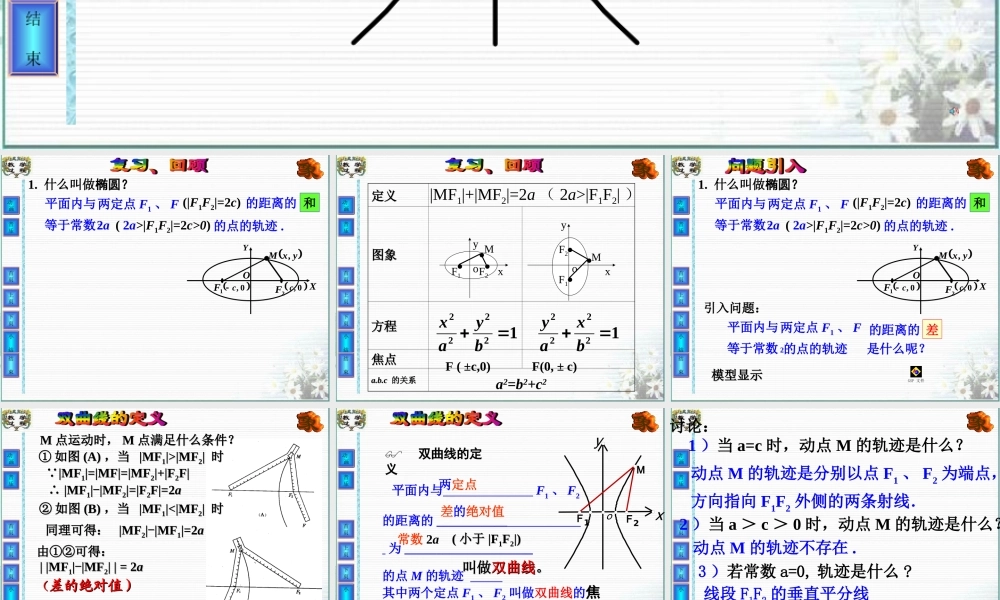The height and width of the screenshot is (600, 1000).
Task: Click the vertical ellipse image in table
Action: 571,261
